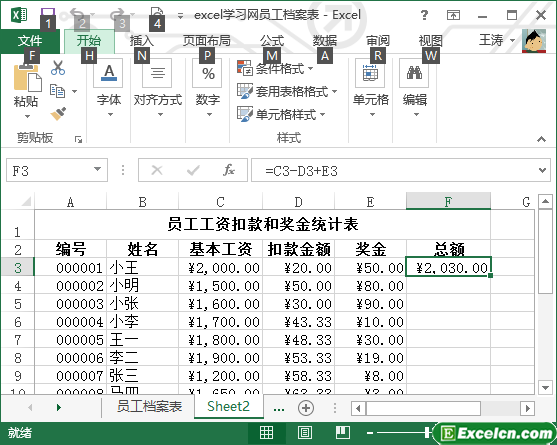Click the Enter checkmark in formula bar
The height and width of the screenshot is (445, 557).
tap(193, 170)
